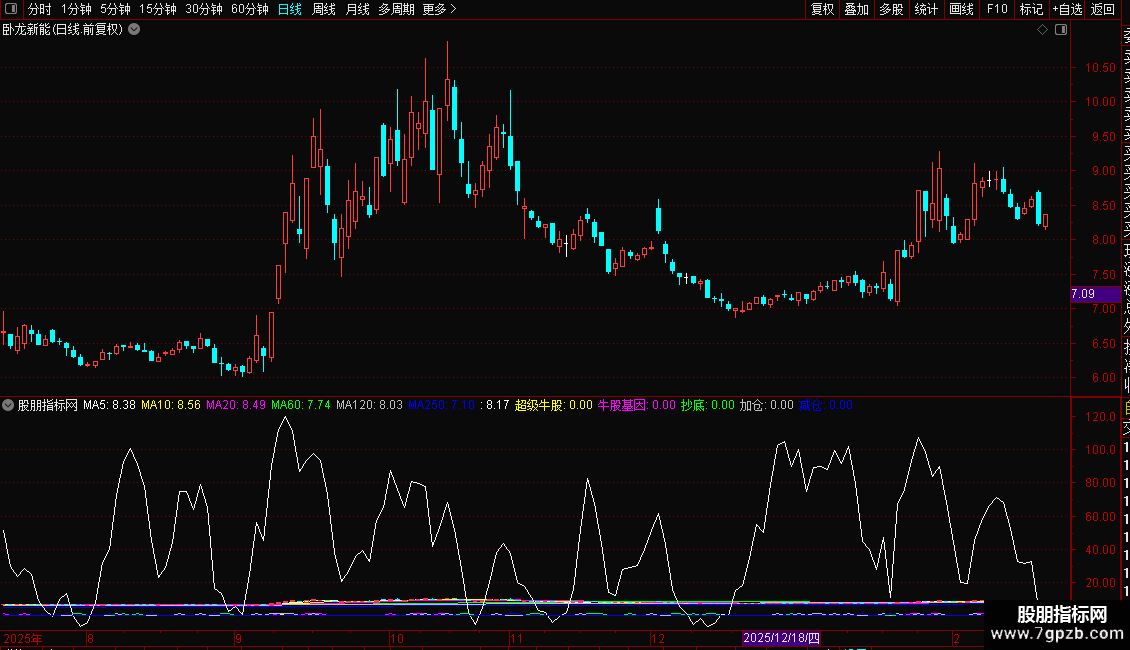Screen dimensions: 1130x650
Task: Click month 9 label on time axis
Action: pos(239,638)
